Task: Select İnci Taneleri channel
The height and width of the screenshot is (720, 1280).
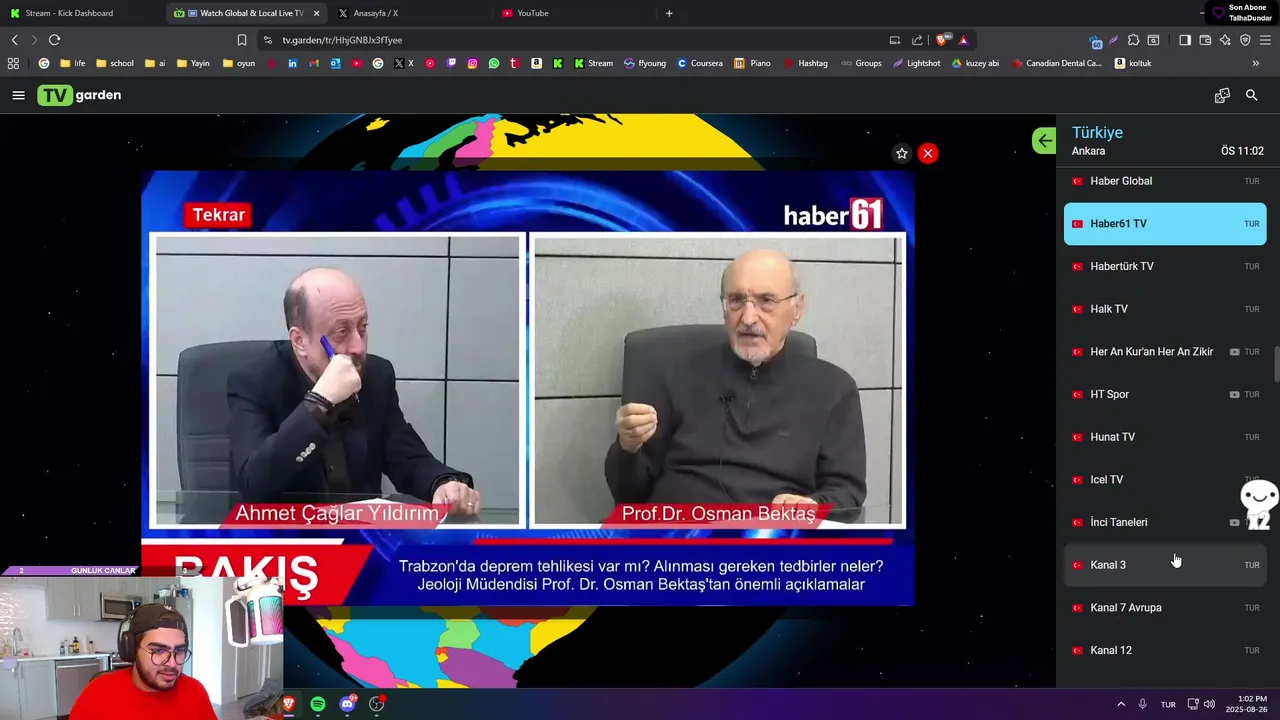Action: (1165, 522)
